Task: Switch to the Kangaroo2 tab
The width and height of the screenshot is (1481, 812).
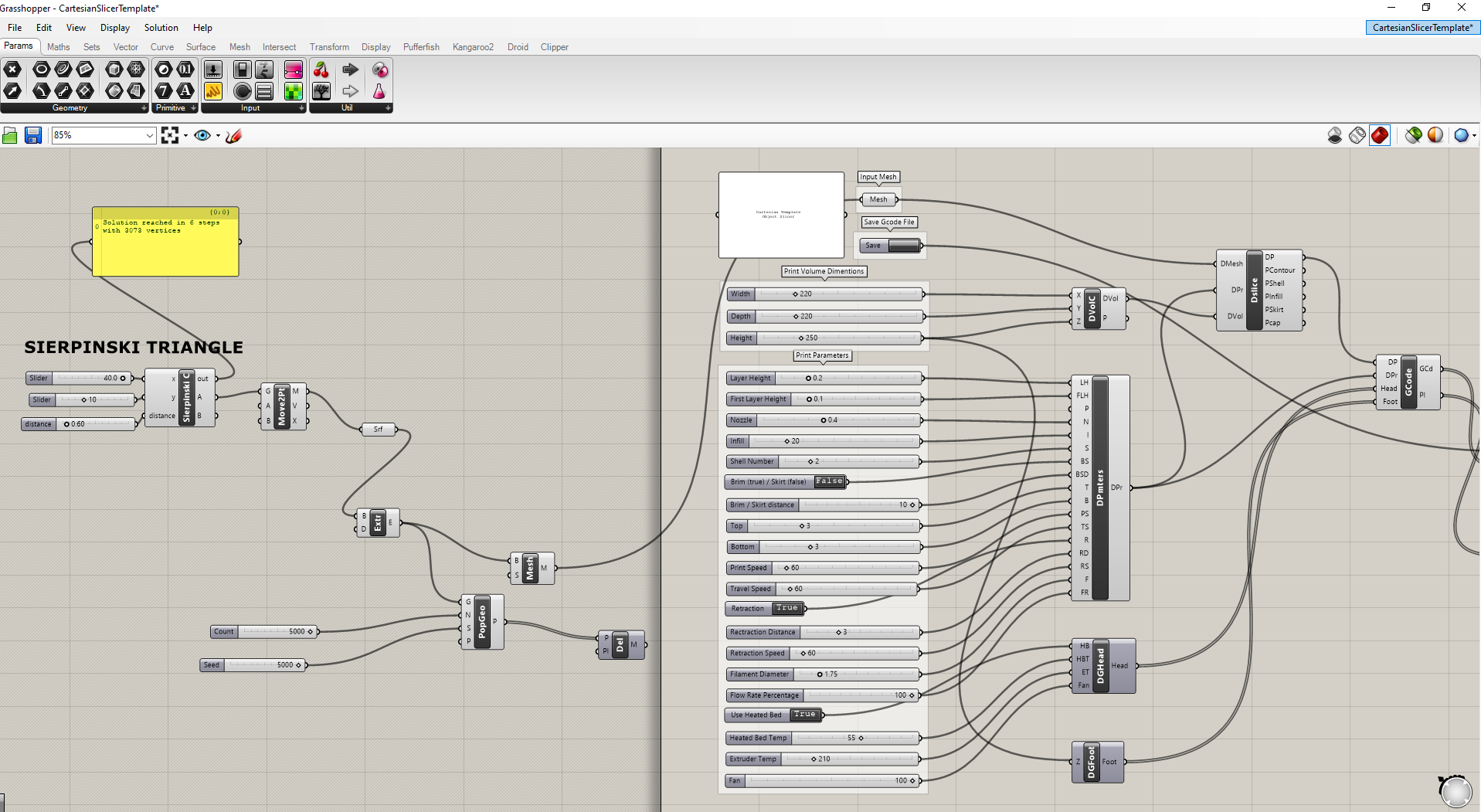Action: coord(473,47)
